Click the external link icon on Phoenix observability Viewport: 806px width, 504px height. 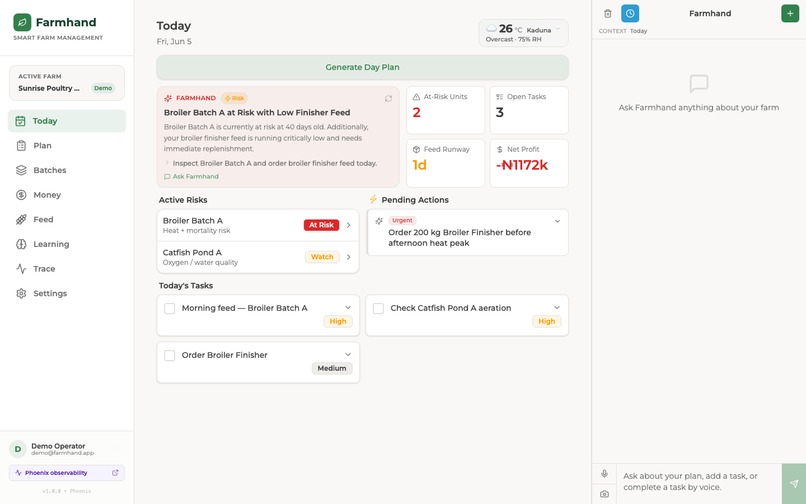pos(115,473)
